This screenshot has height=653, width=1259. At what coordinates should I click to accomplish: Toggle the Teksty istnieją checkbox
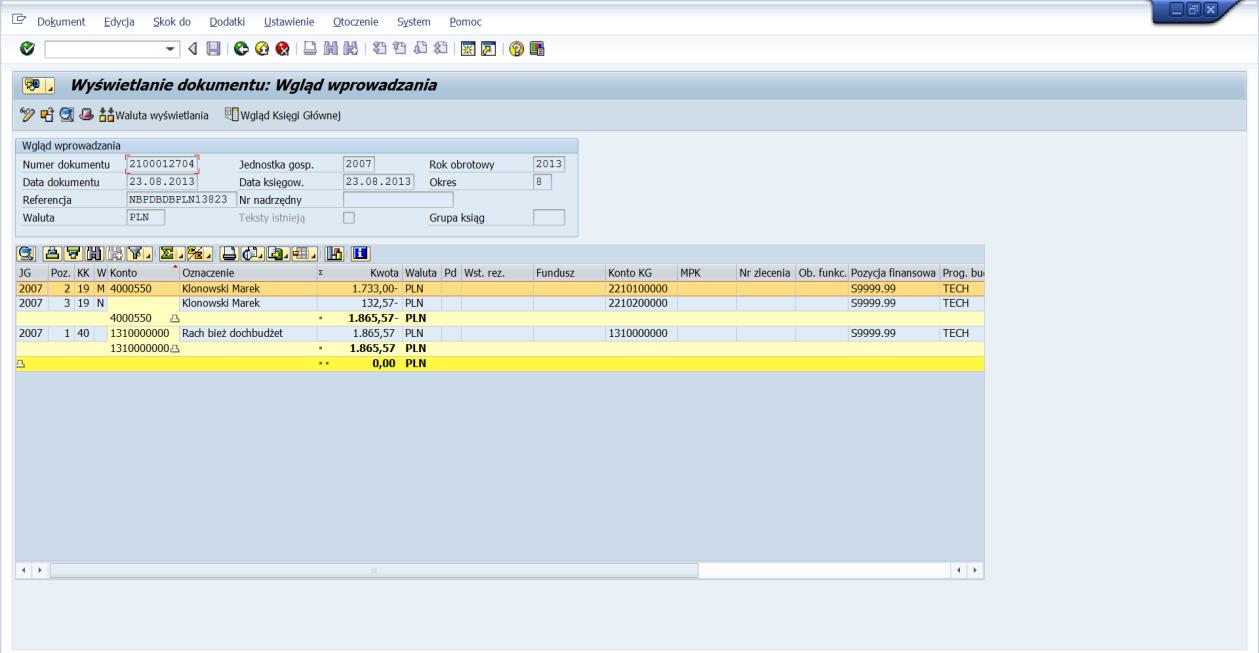(349, 217)
